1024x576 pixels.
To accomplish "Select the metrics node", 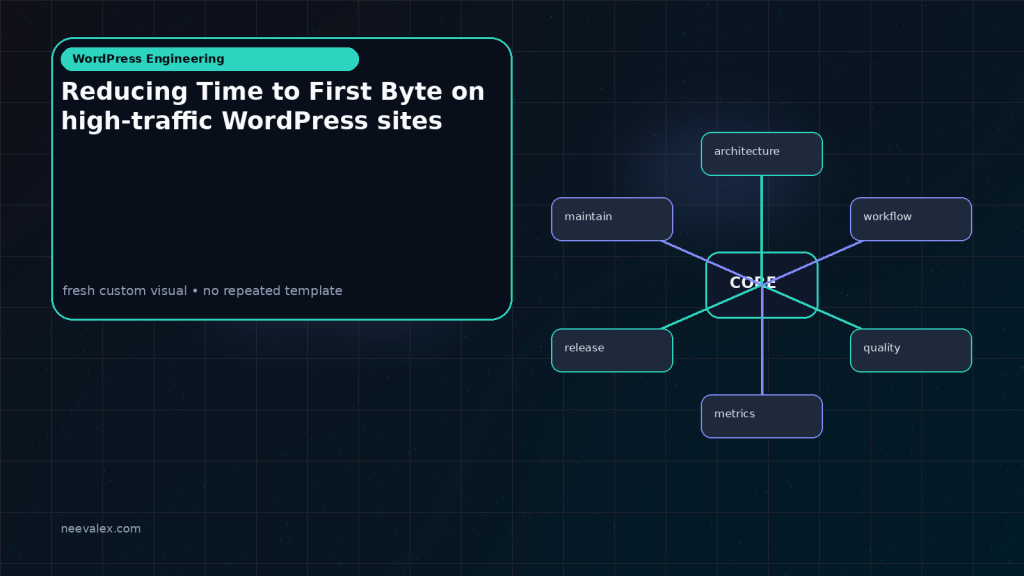I will tap(761, 416).
